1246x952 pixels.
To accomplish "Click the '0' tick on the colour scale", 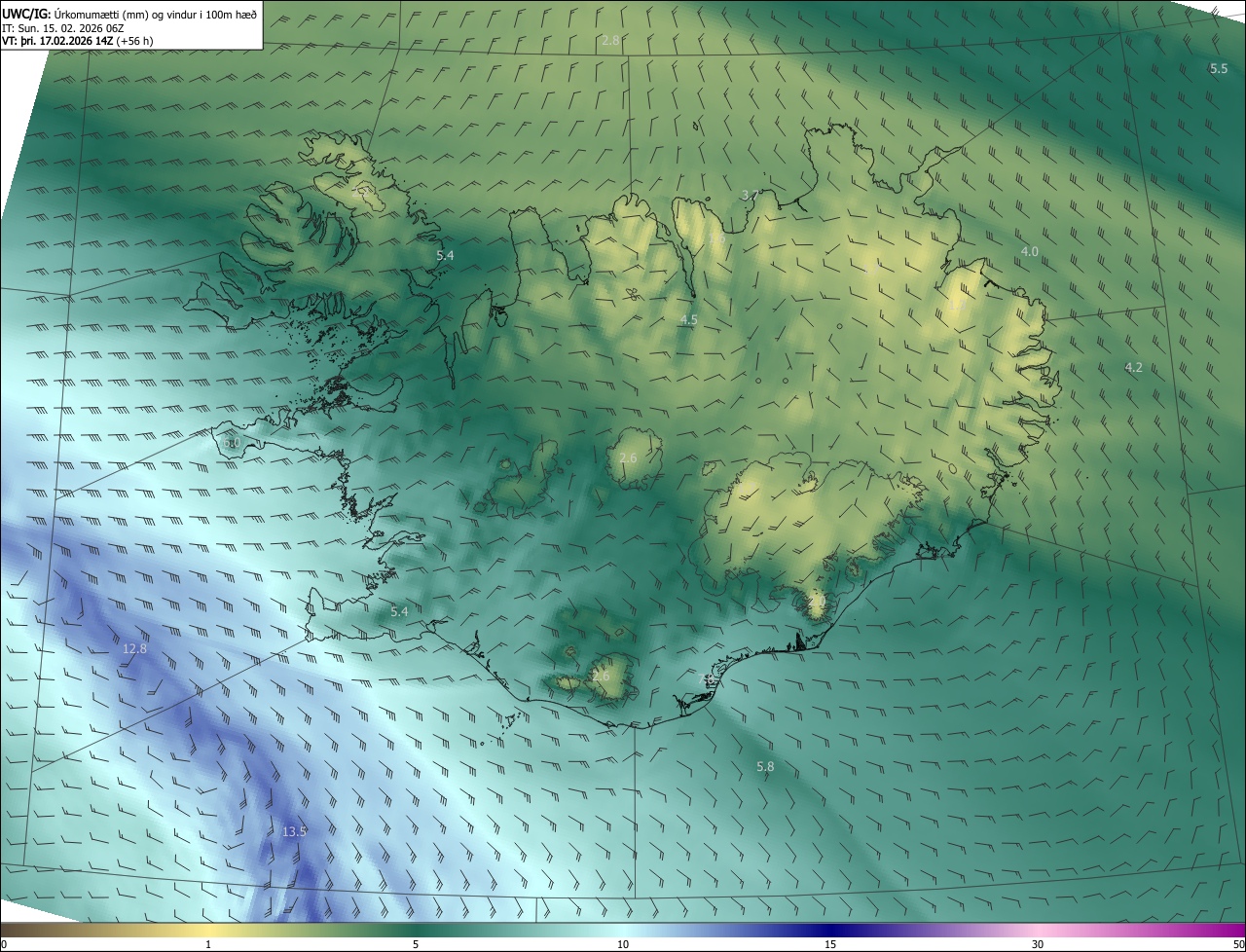I will tap(3, 944).
